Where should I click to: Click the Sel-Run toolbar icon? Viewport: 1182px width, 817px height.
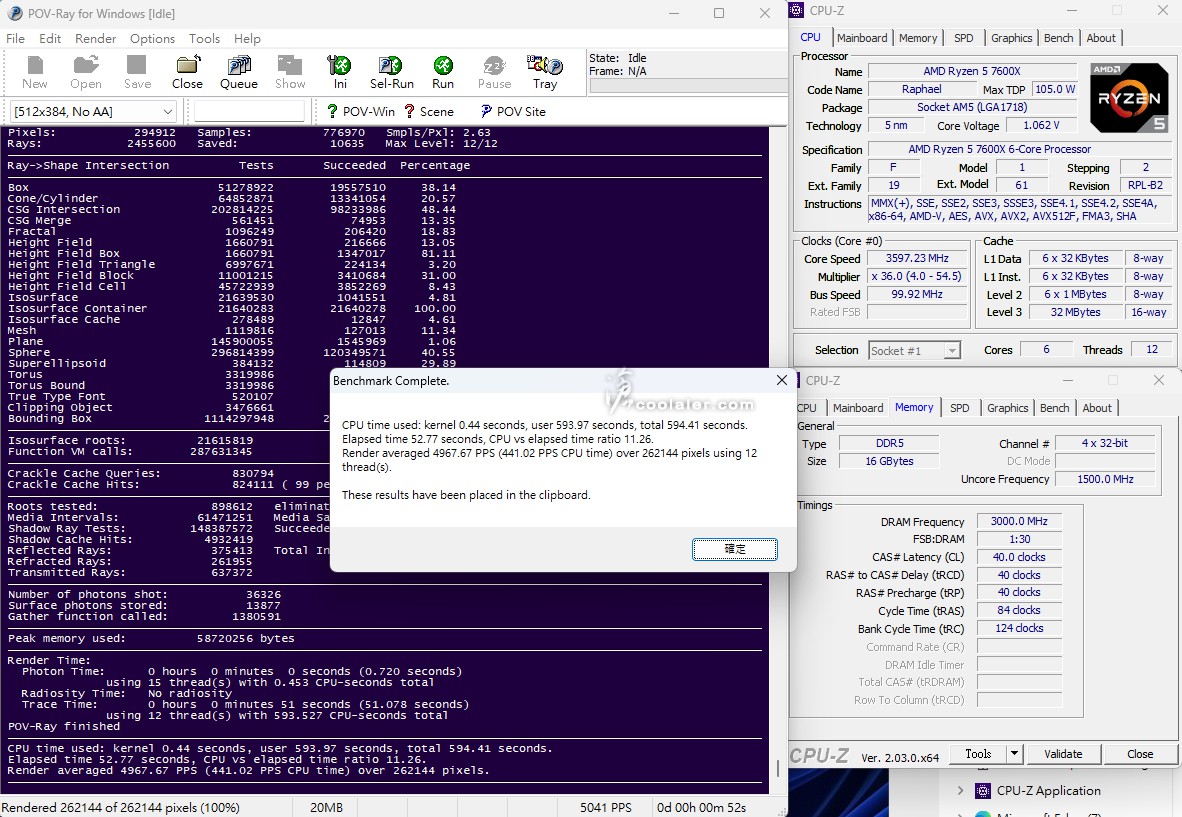(391, 72)
